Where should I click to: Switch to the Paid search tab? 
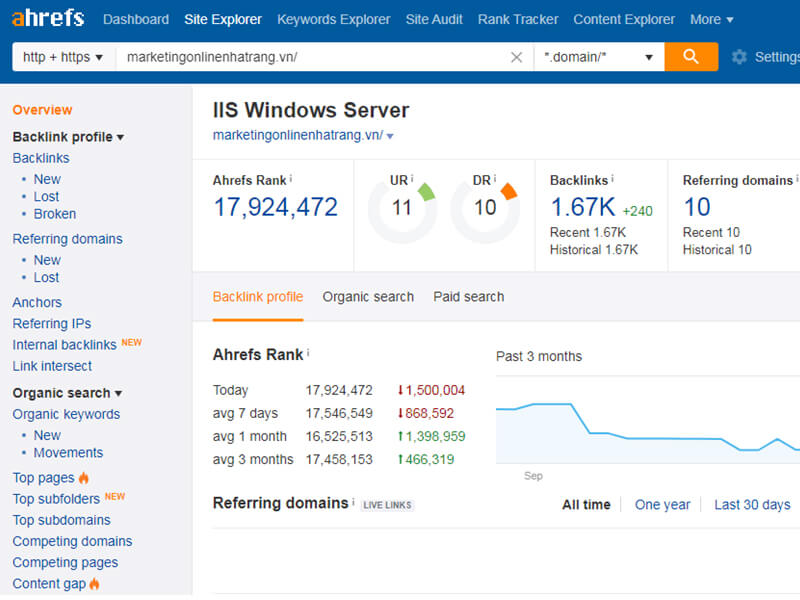[x=468, y=297]
